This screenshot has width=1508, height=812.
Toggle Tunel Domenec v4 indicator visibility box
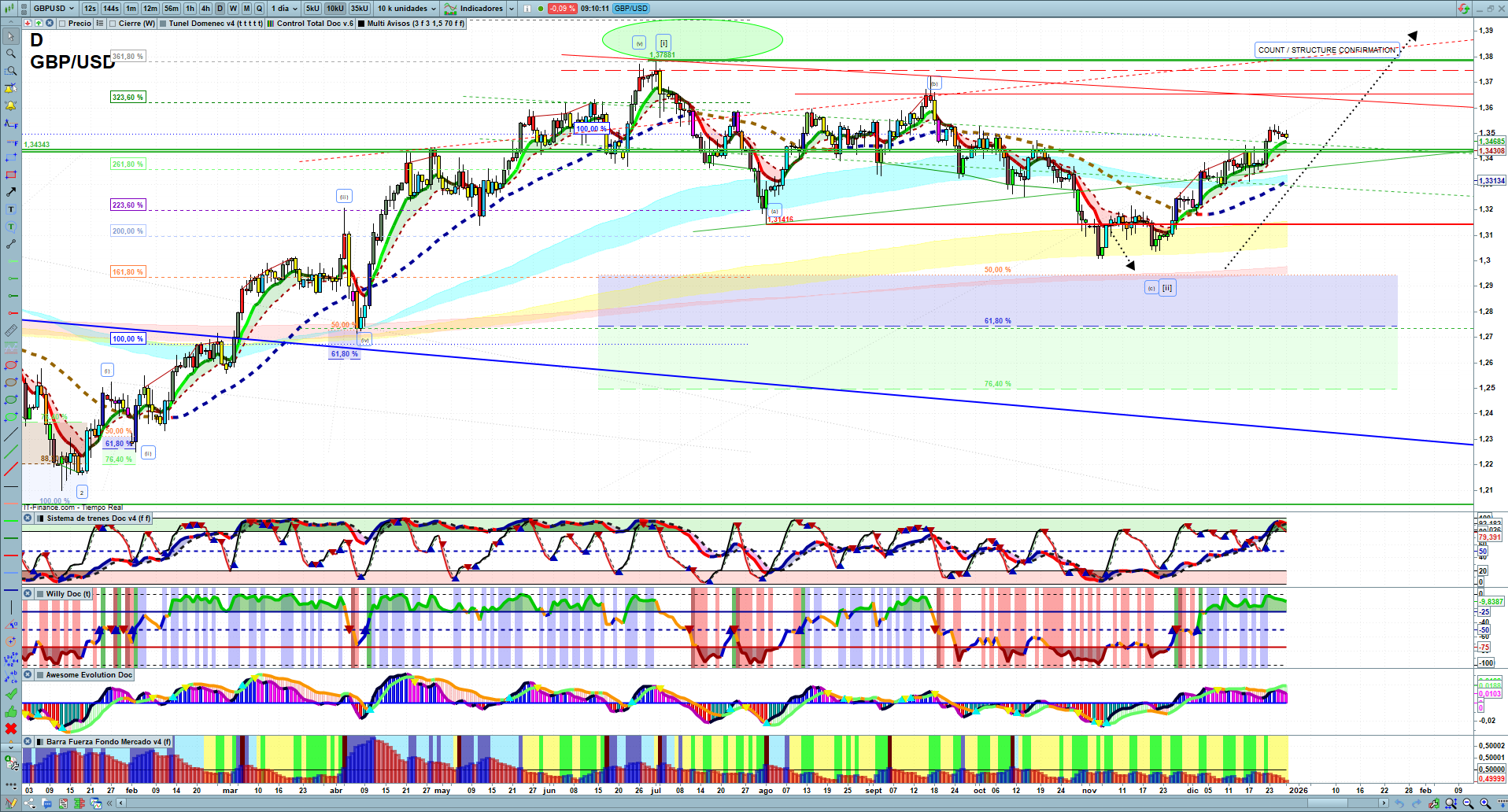[163, 24]
